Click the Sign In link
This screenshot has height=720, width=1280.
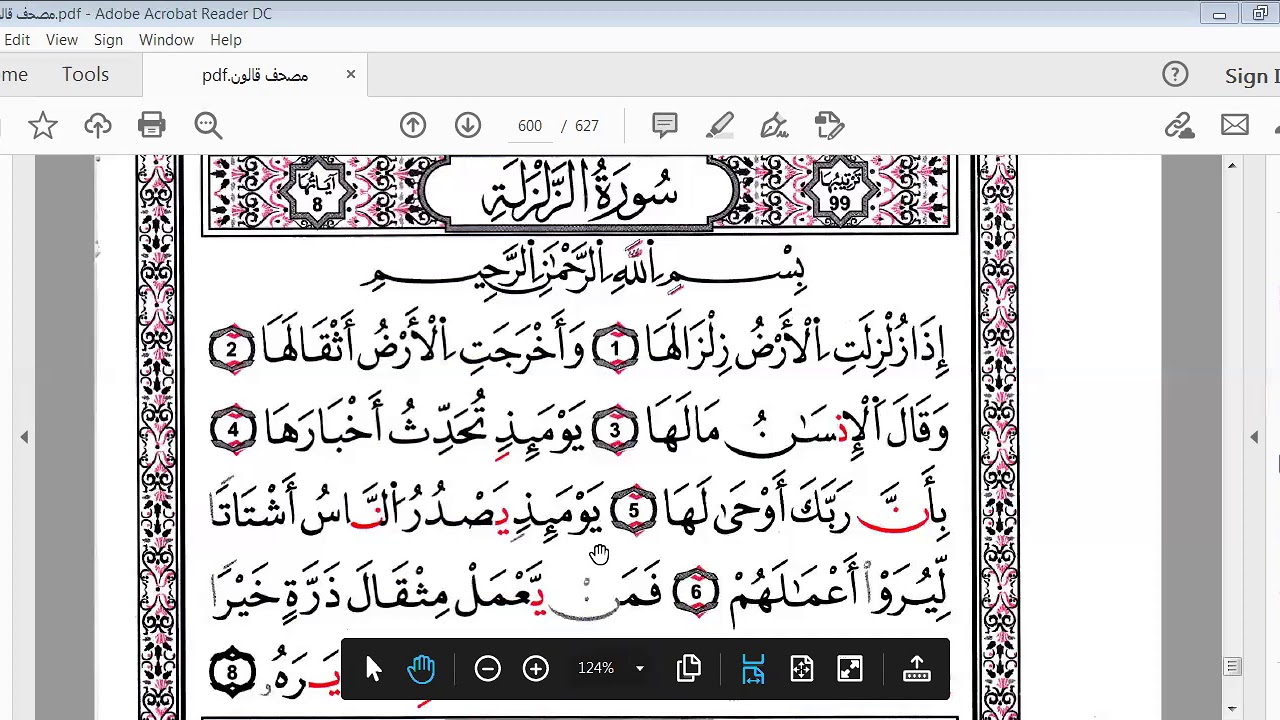[x=1252, y=76]
